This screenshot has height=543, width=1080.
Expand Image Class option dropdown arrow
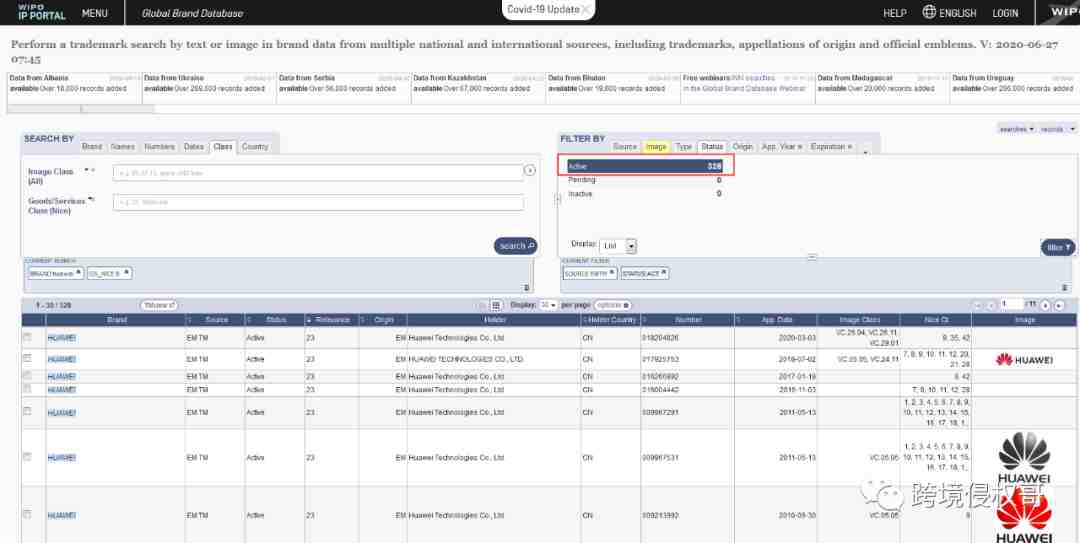pyautogui.click(x=89, y=170)
